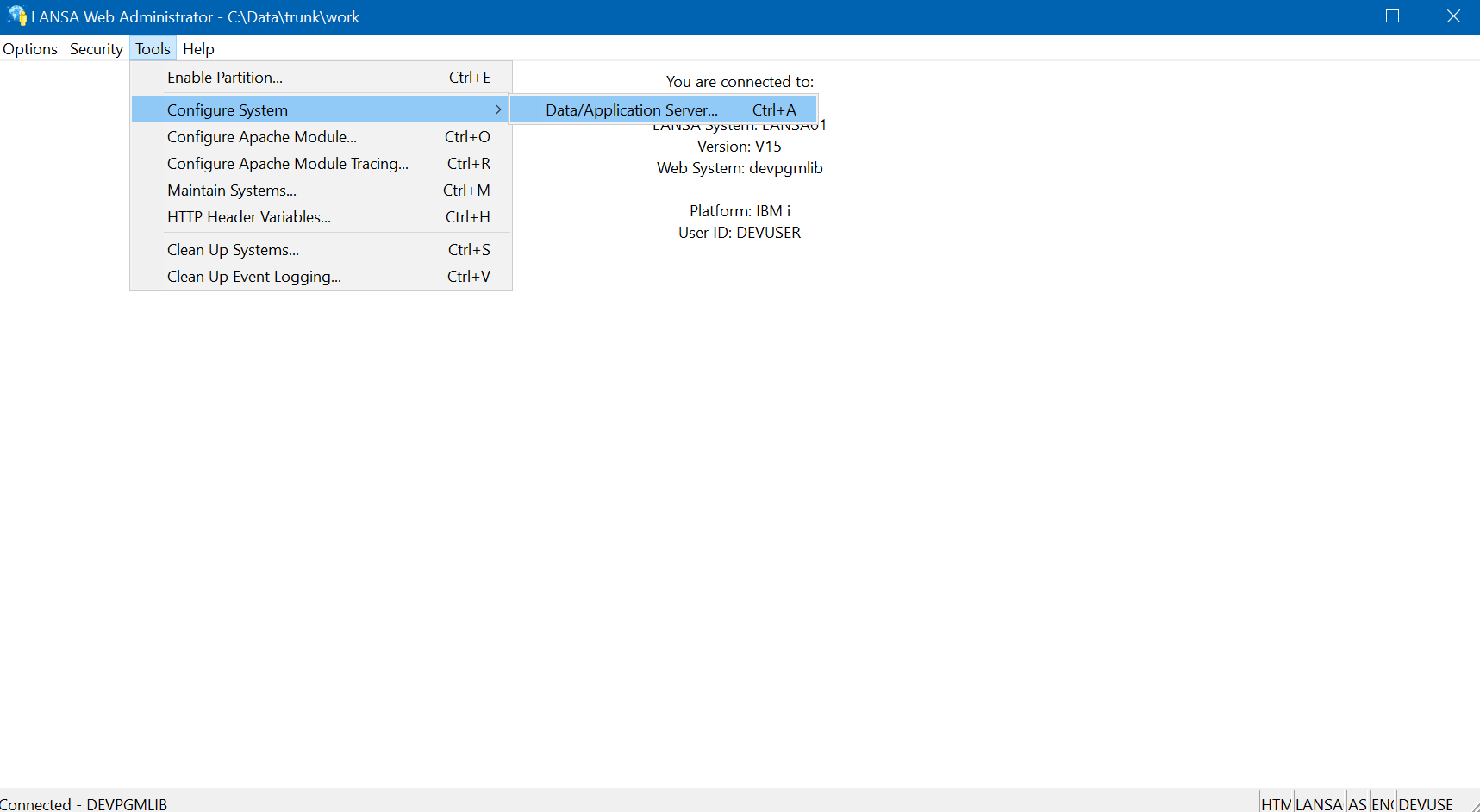Open the Options menu
Screen dimensions: 1480x812
click(30, 49)
